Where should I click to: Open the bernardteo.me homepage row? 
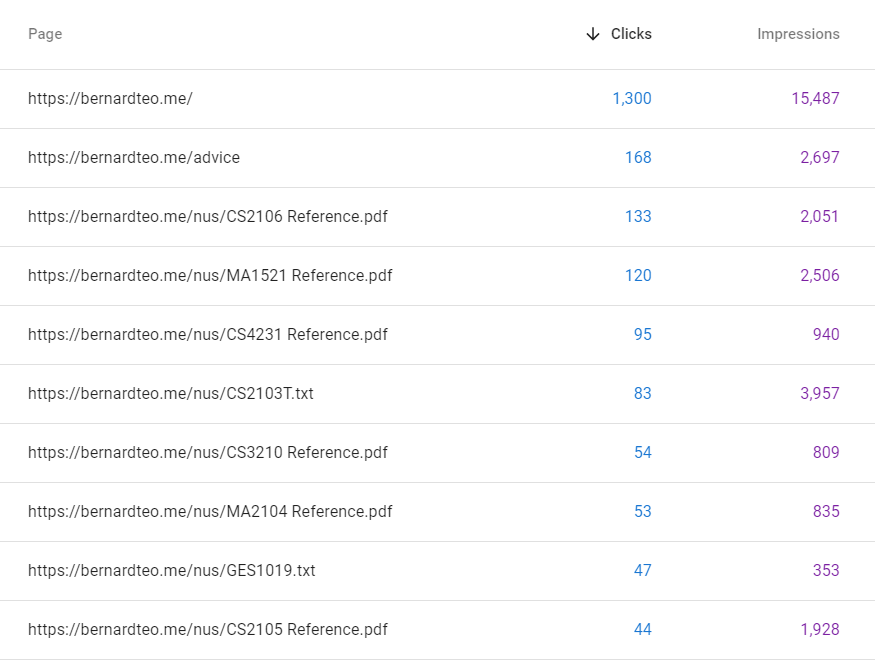click(438, 99)
